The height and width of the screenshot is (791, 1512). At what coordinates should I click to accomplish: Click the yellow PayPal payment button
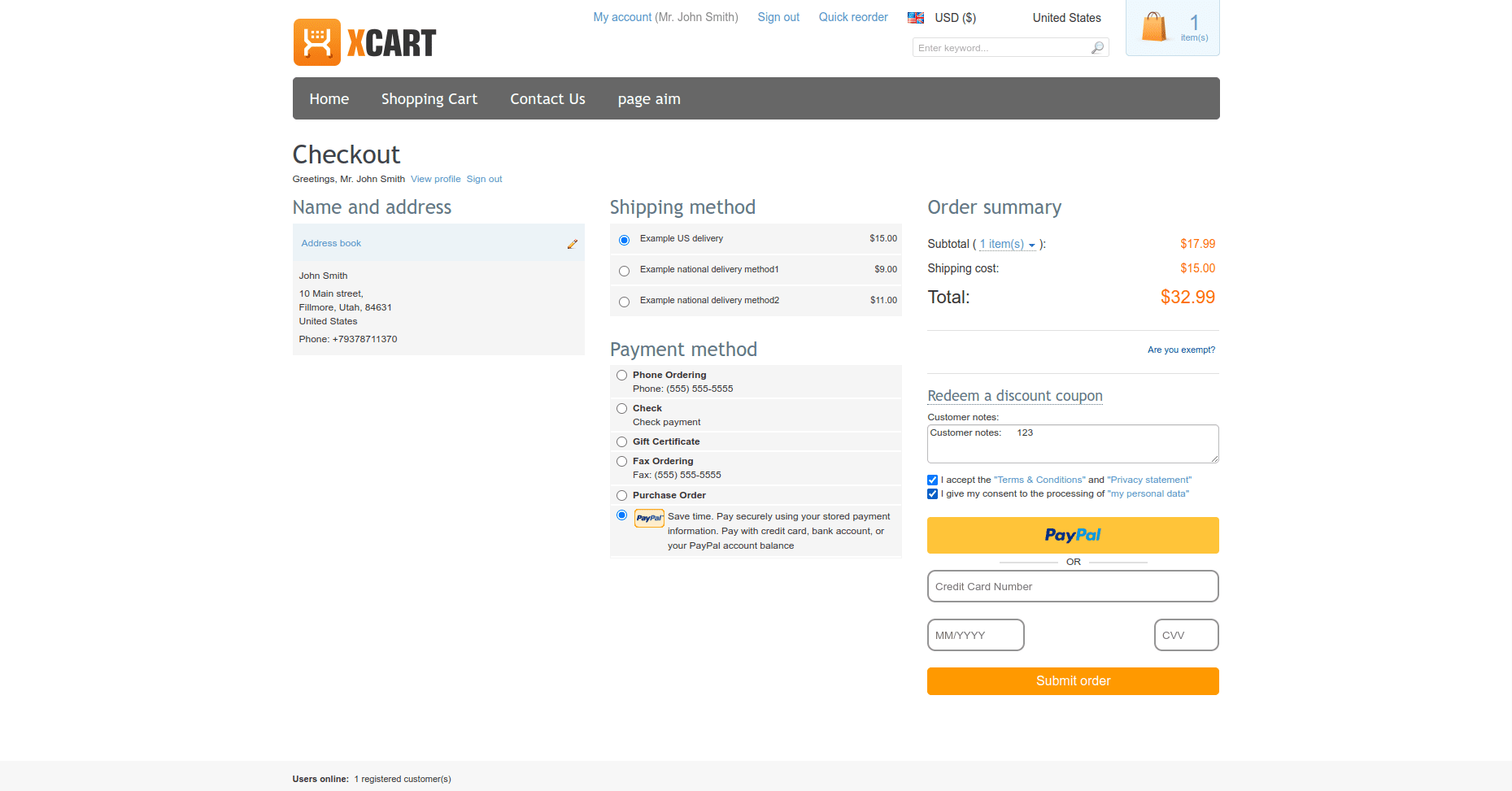1072,535
